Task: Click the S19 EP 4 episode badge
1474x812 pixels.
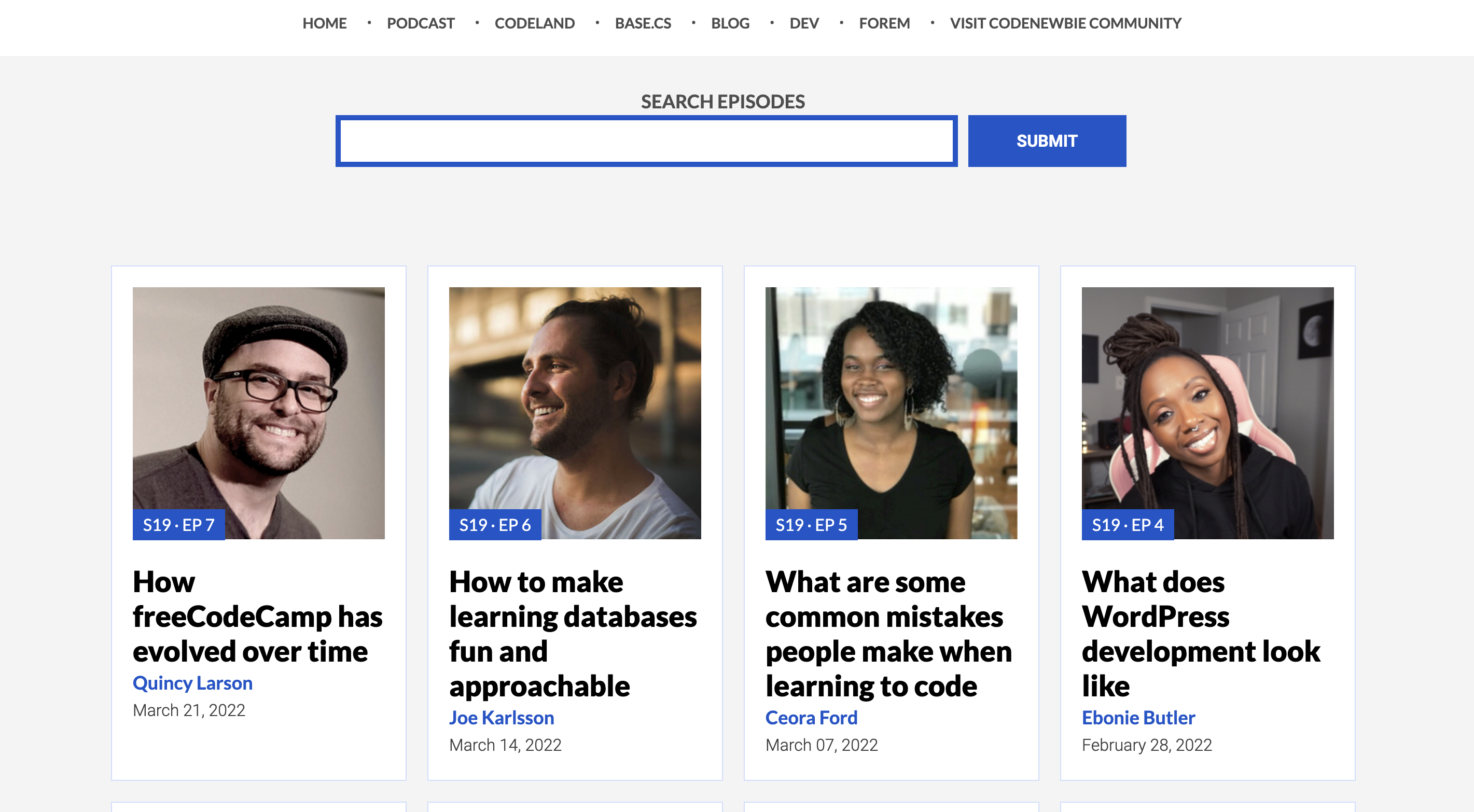Action: [1127, 525]
